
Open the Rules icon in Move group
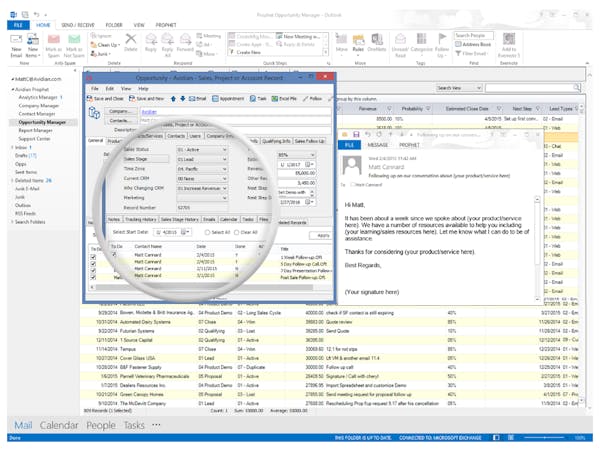tap(358, 43)
